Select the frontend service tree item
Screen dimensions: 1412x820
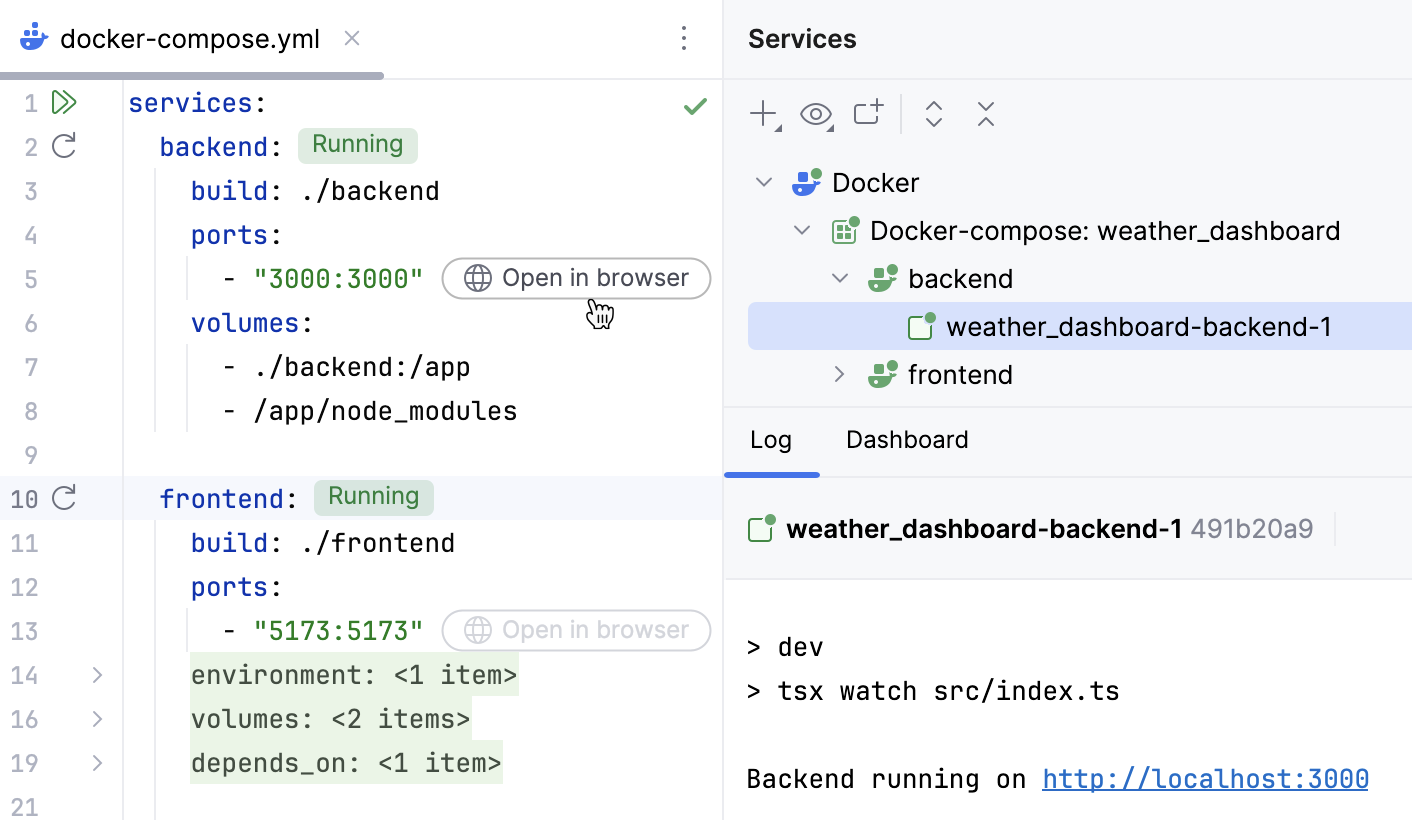(x=960, y=375)
